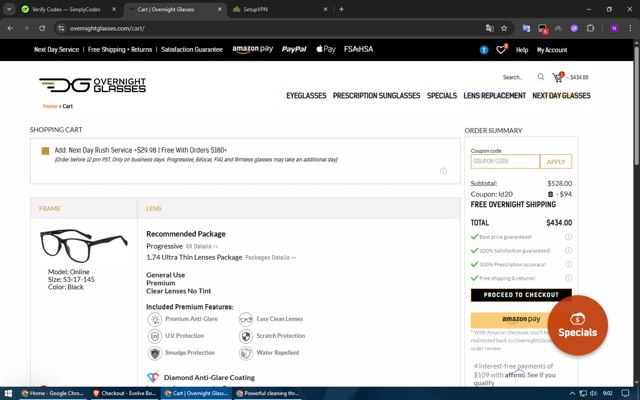The image size is (640, 400).
Task: Open the orange Specials floating button
Action: (578, 326)
